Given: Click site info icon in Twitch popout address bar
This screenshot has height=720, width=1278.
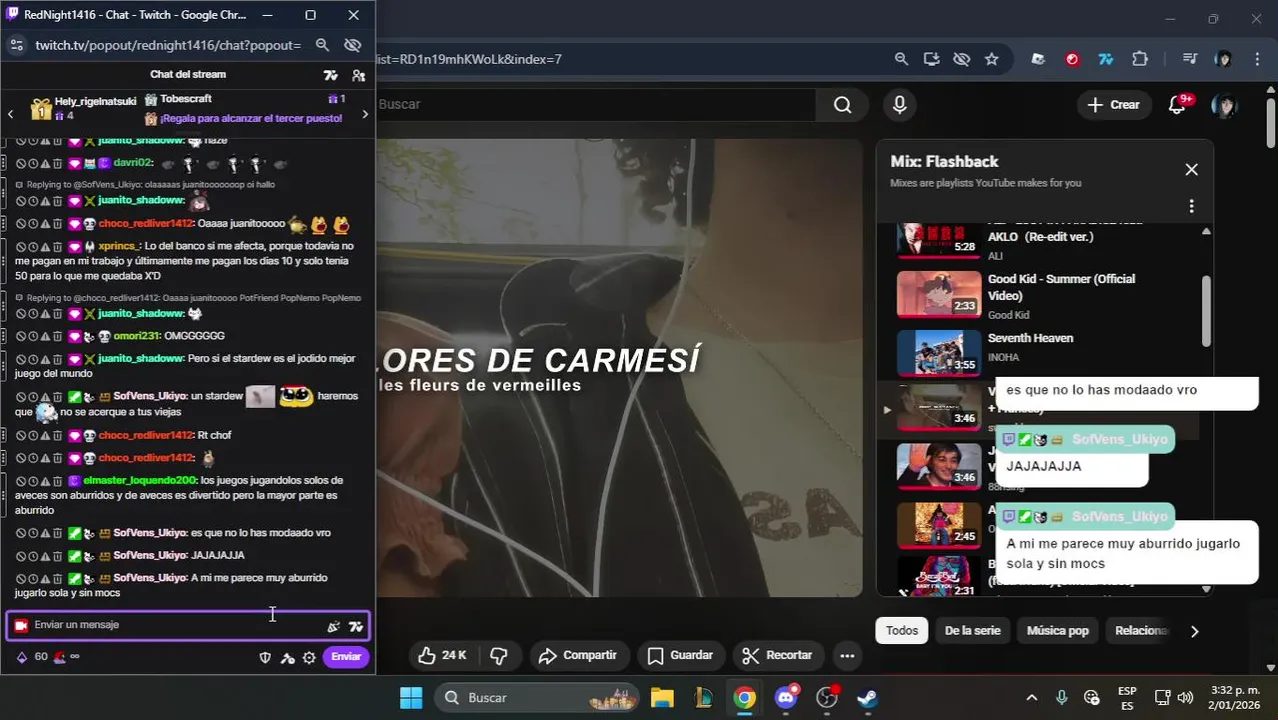Looking at the screenshot, I should point(16,45).
